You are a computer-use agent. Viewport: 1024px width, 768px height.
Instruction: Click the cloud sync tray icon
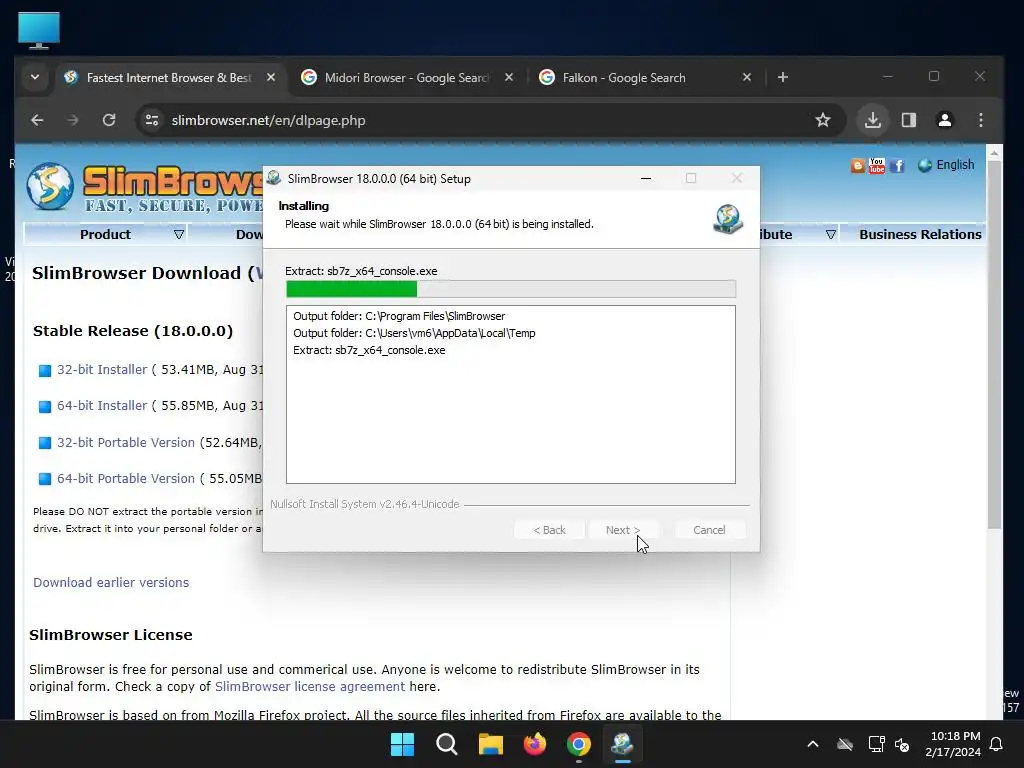[x=845, y=744]
